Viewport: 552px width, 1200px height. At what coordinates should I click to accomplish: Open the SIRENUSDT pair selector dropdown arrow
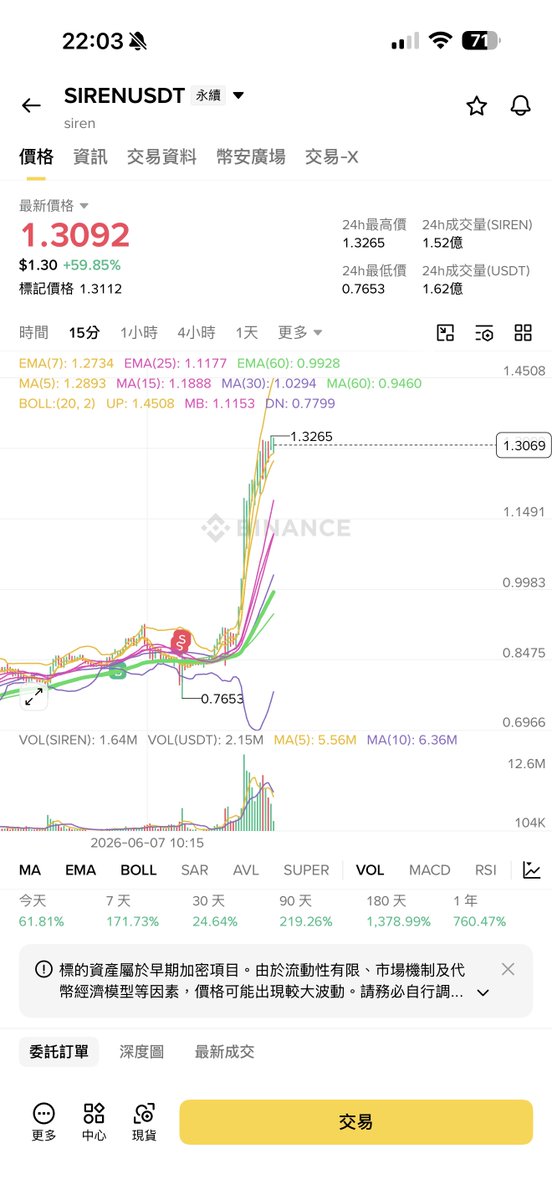pos(238,96)
